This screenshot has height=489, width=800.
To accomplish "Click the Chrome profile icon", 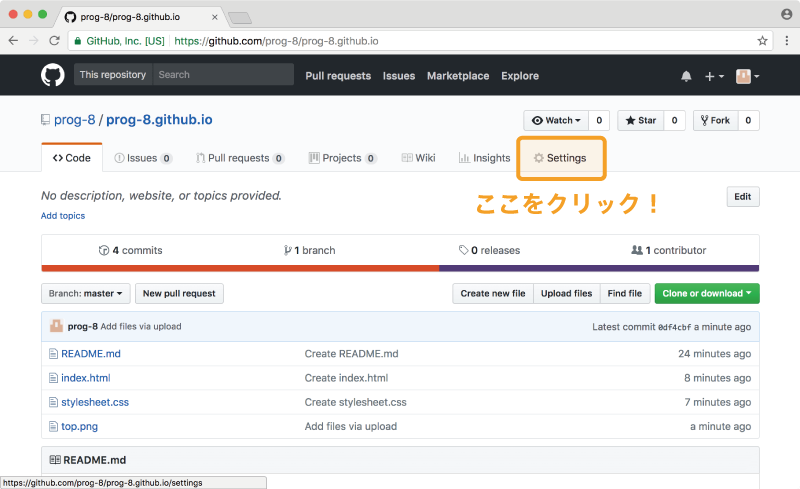I will (x=786, y=14).
